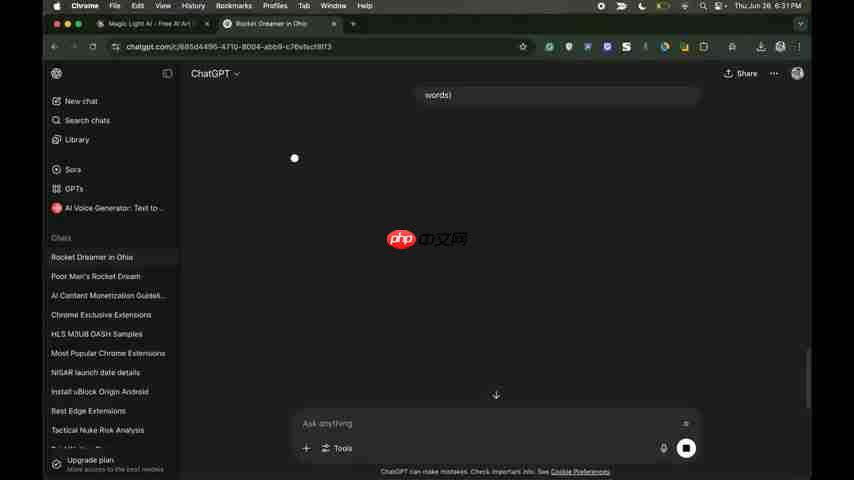Open a new browser tab

pyautogui.click(x=353, y=24)
